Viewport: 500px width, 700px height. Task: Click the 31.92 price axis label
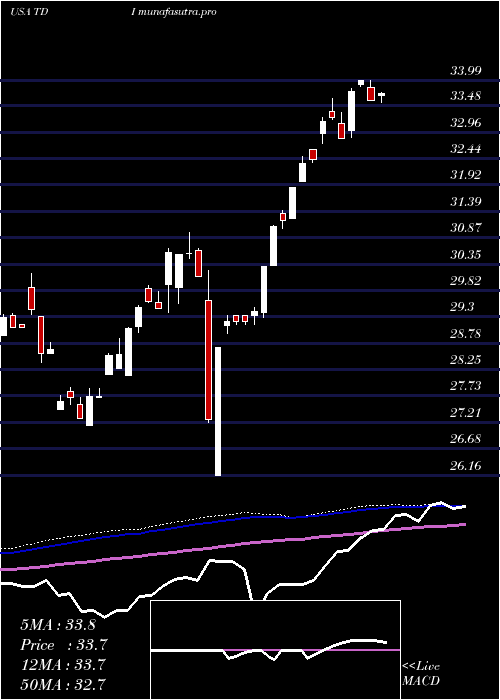pyautogui.click(x=466, y=175)
